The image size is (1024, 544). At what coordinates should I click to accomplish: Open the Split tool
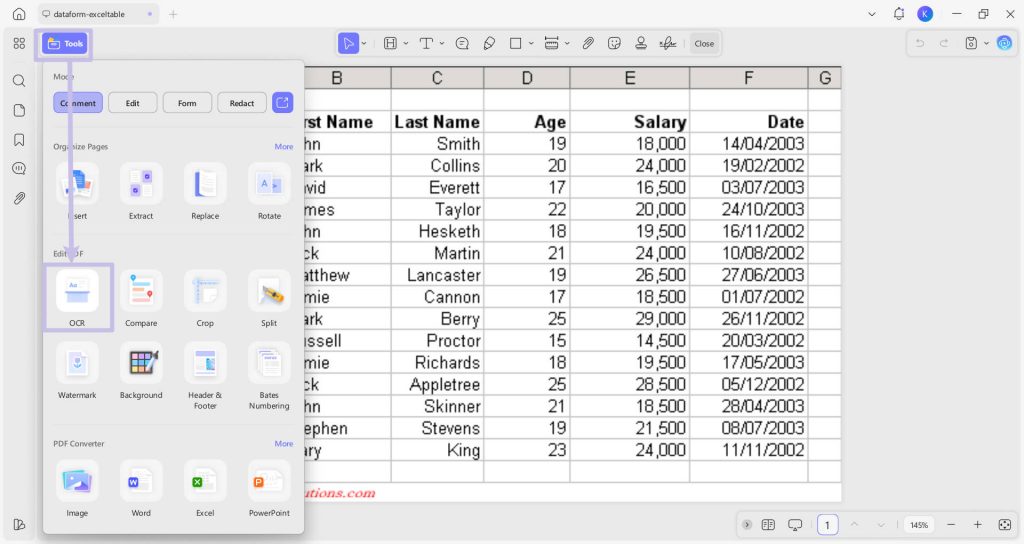[x=269, y=298]
